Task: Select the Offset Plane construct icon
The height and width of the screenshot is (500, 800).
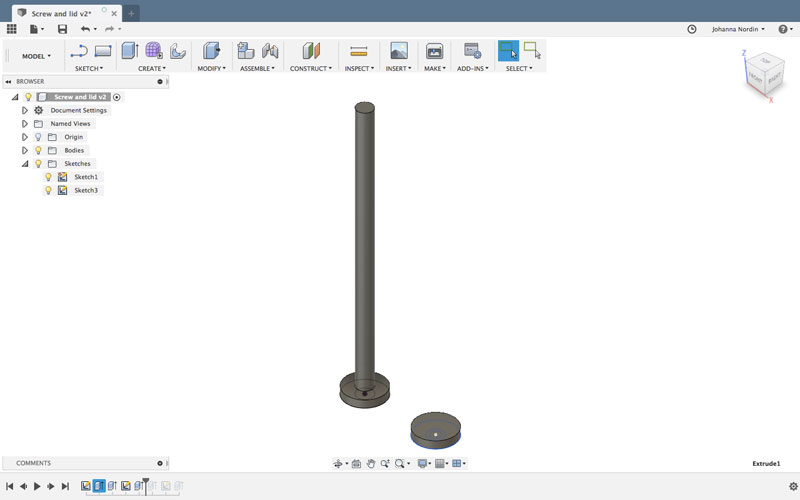Action: point(311,51)
